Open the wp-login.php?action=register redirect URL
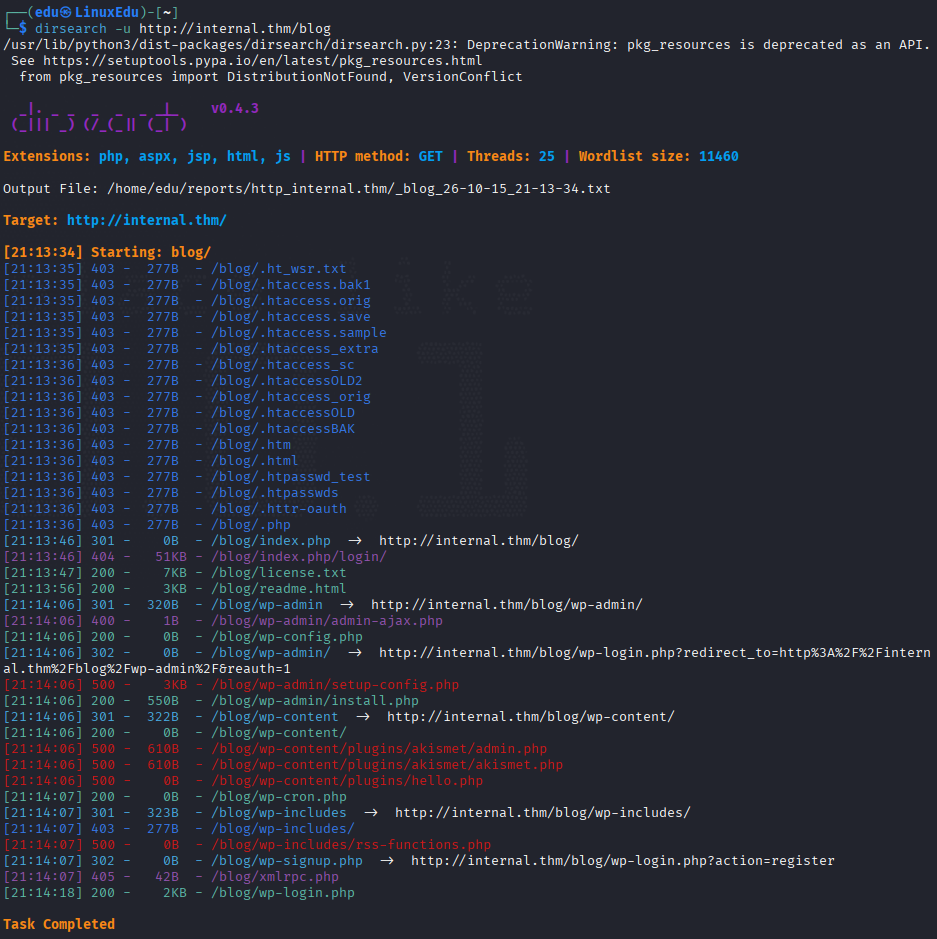The width and height of the screenshot is (937, 939). (x=623, y=861)
